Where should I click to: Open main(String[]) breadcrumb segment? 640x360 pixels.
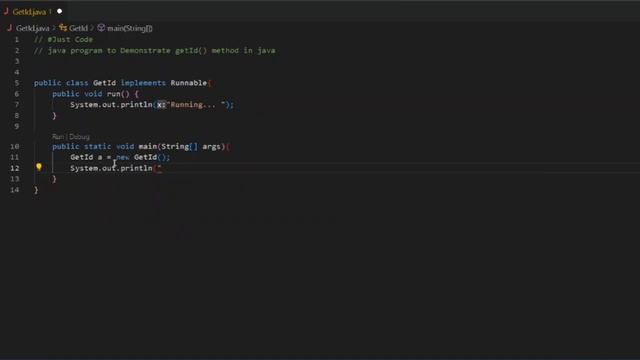coord(130,28)
